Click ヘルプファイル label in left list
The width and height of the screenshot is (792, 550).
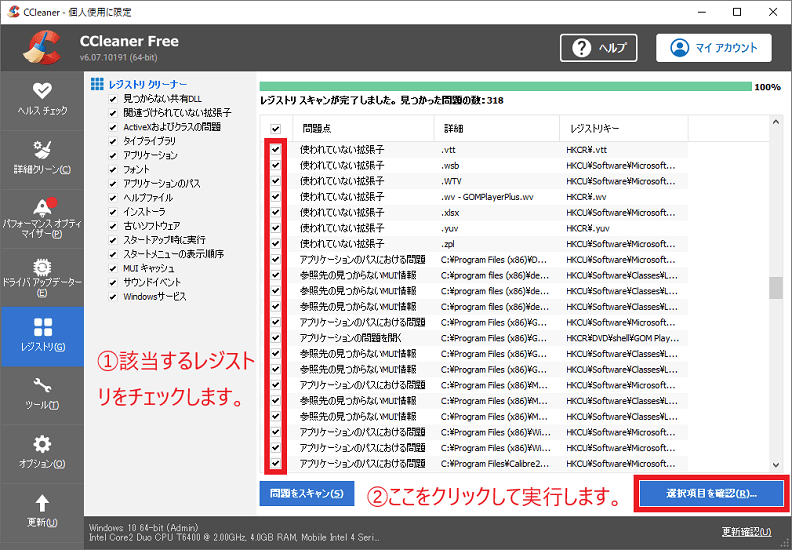point(148,198)
